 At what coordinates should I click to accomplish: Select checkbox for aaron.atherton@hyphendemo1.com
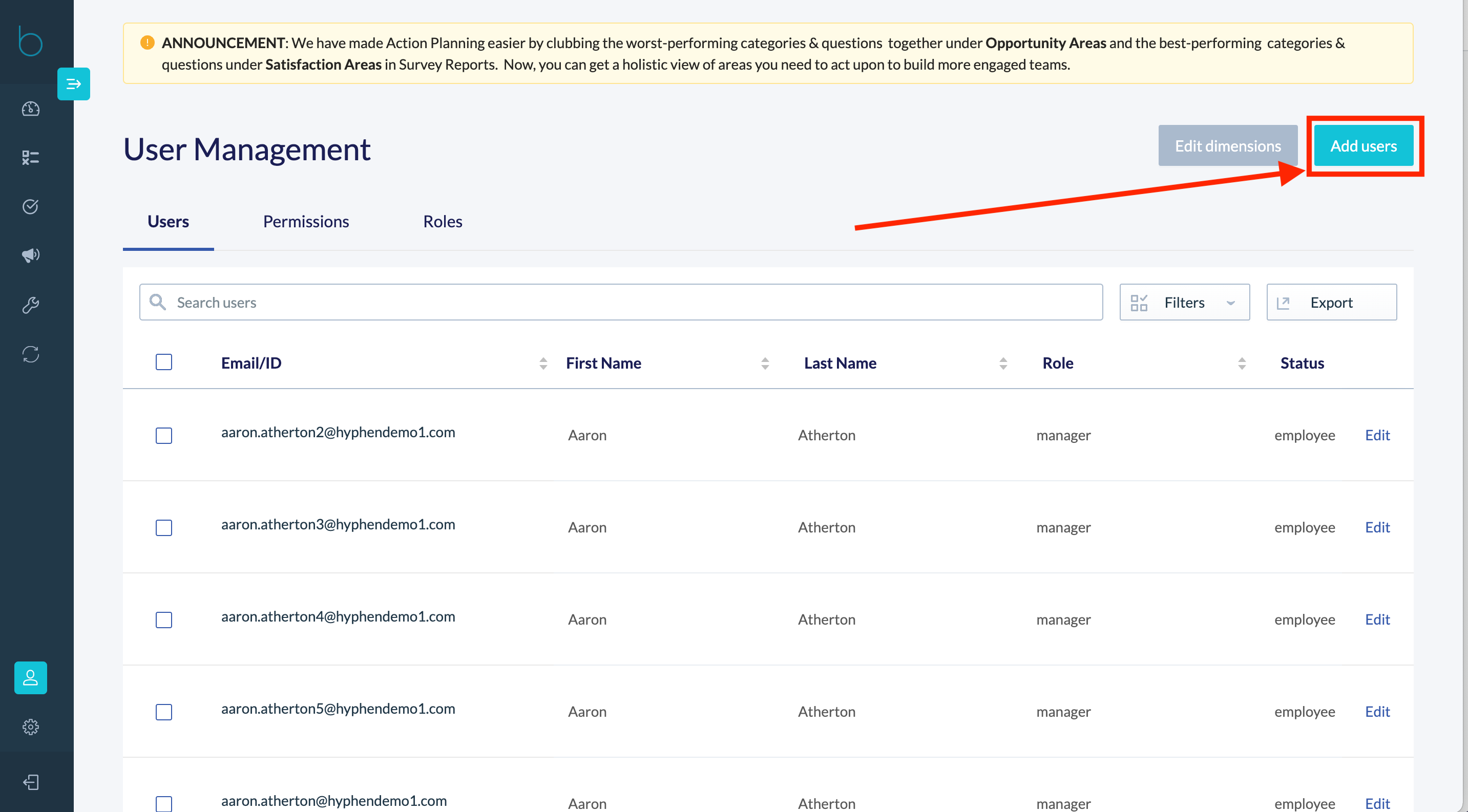(x=164, y=803)
